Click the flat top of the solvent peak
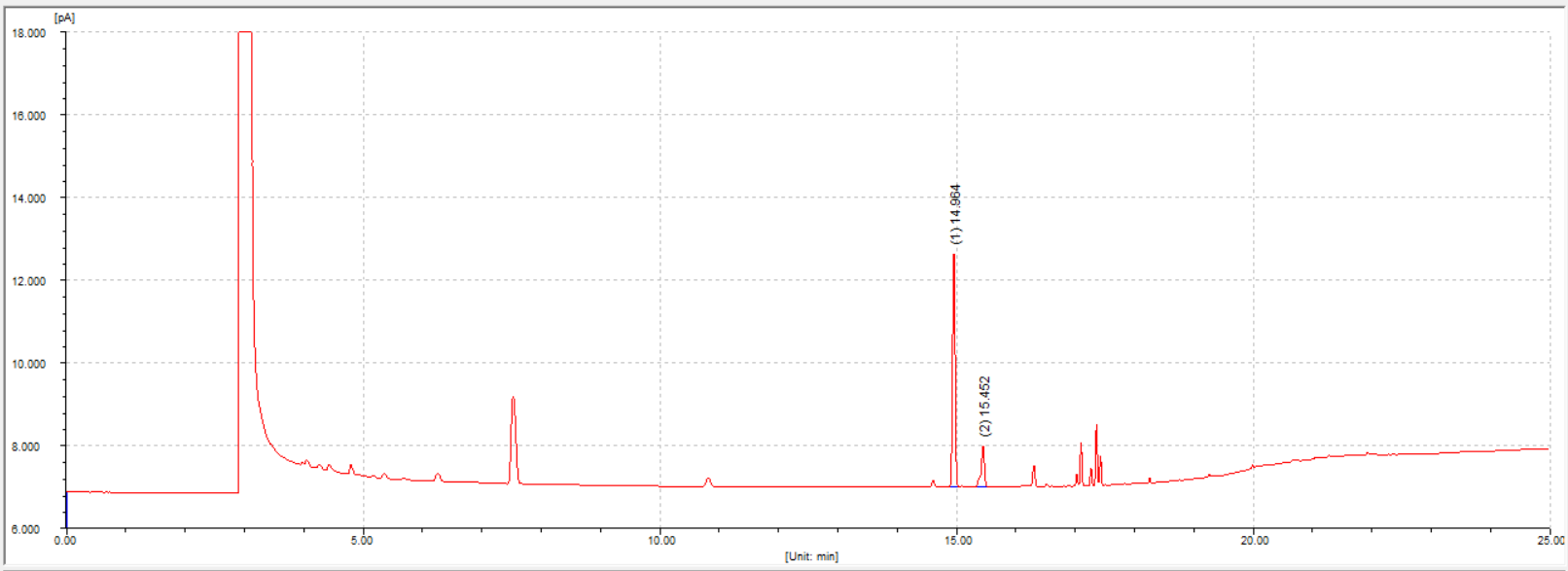 [245, 33]
